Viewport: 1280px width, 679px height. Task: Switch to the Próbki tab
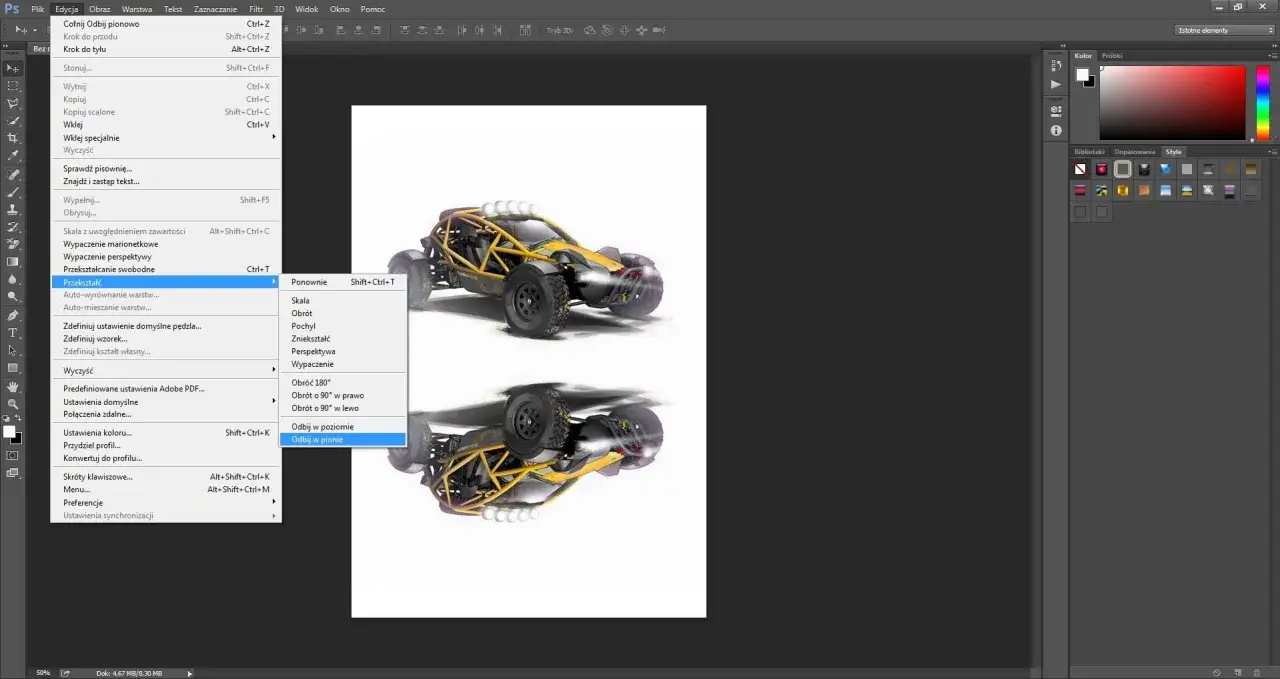(1110, 55)
